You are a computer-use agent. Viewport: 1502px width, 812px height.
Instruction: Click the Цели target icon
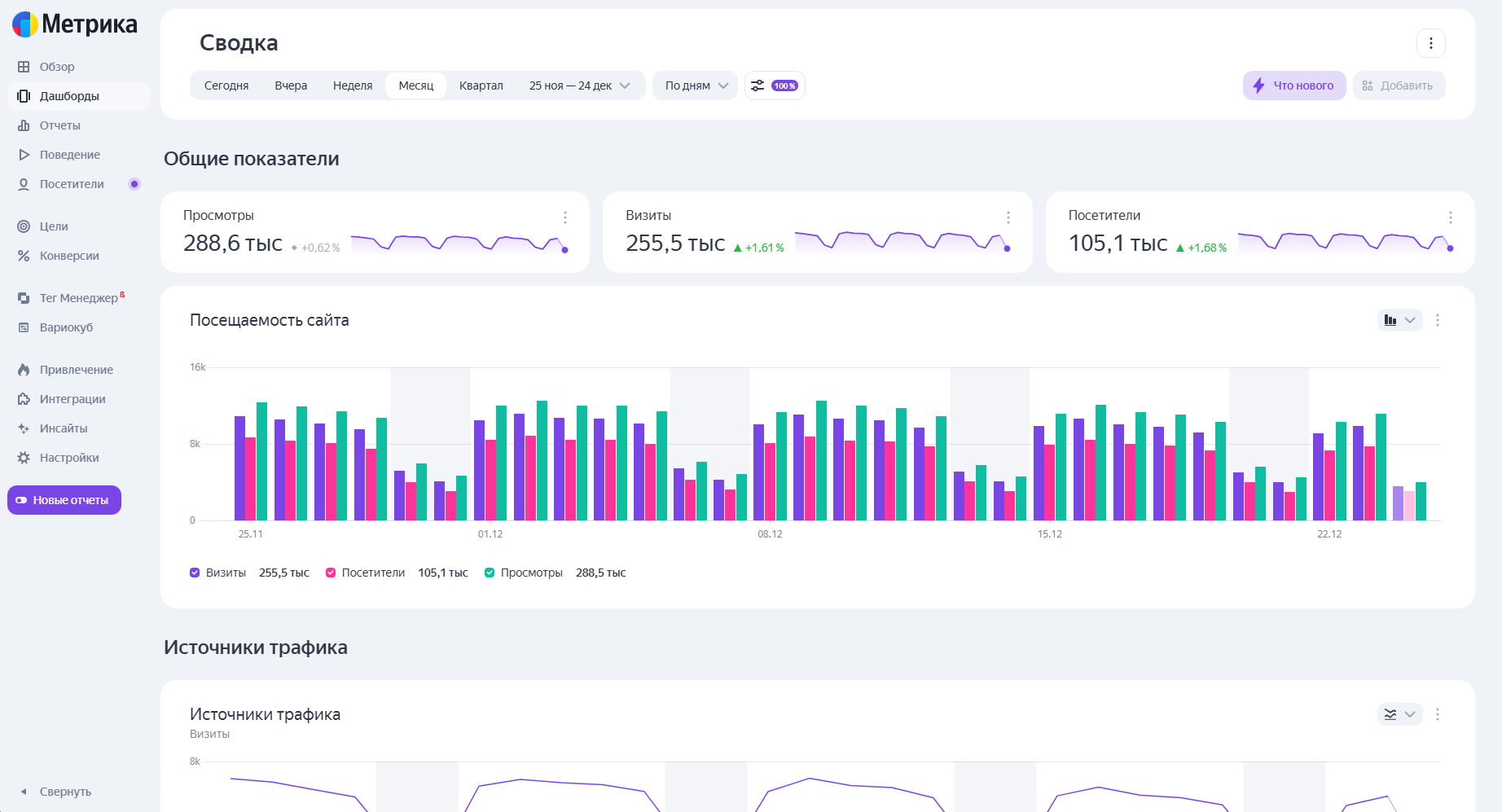pos(24,226)
